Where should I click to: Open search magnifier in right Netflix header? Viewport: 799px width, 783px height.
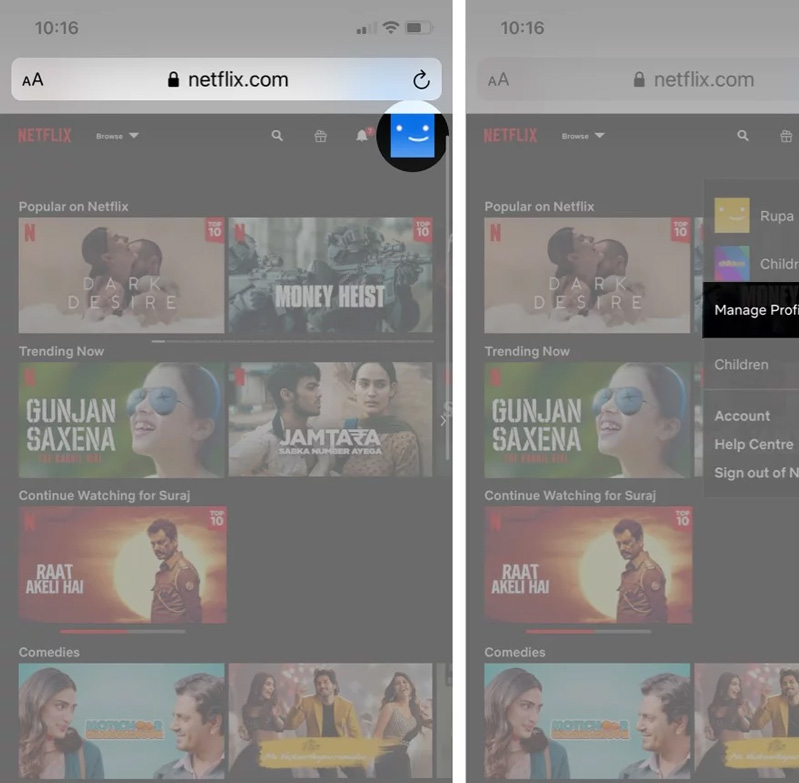[743, 136]
